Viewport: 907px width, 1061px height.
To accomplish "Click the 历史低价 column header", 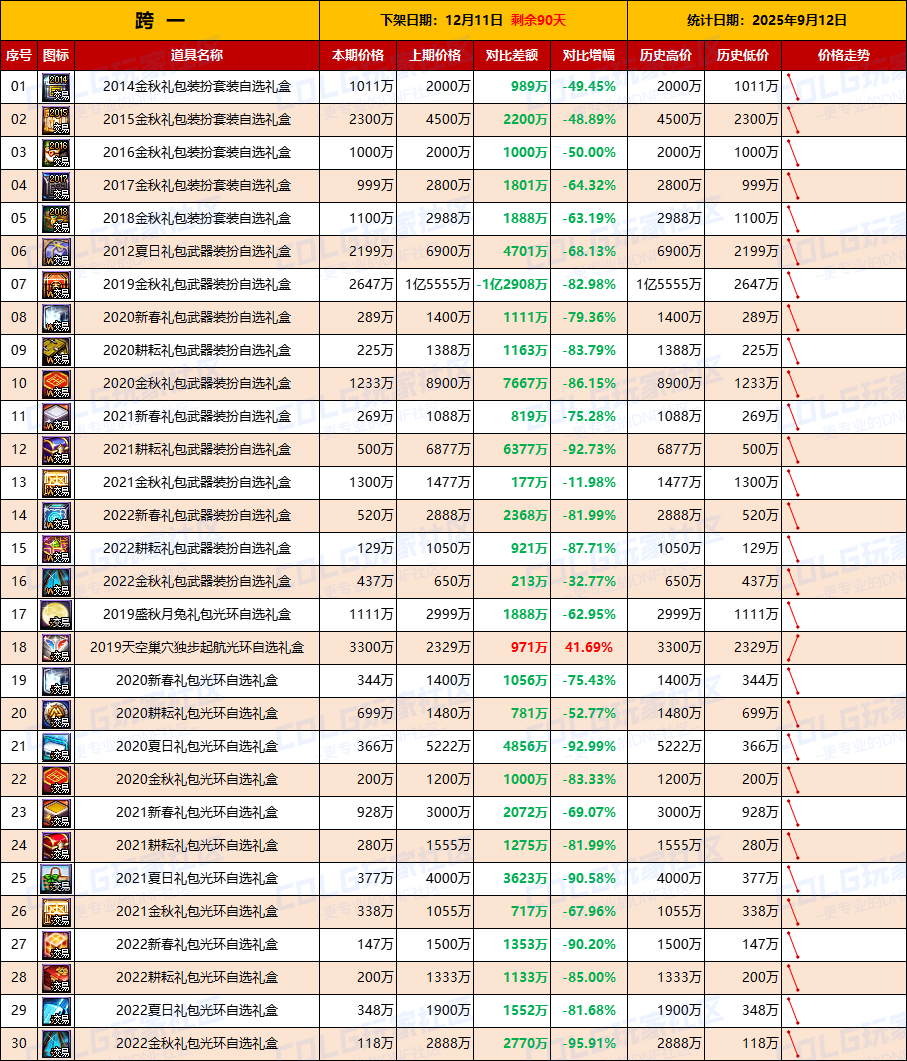I will [x=743, y=55].
